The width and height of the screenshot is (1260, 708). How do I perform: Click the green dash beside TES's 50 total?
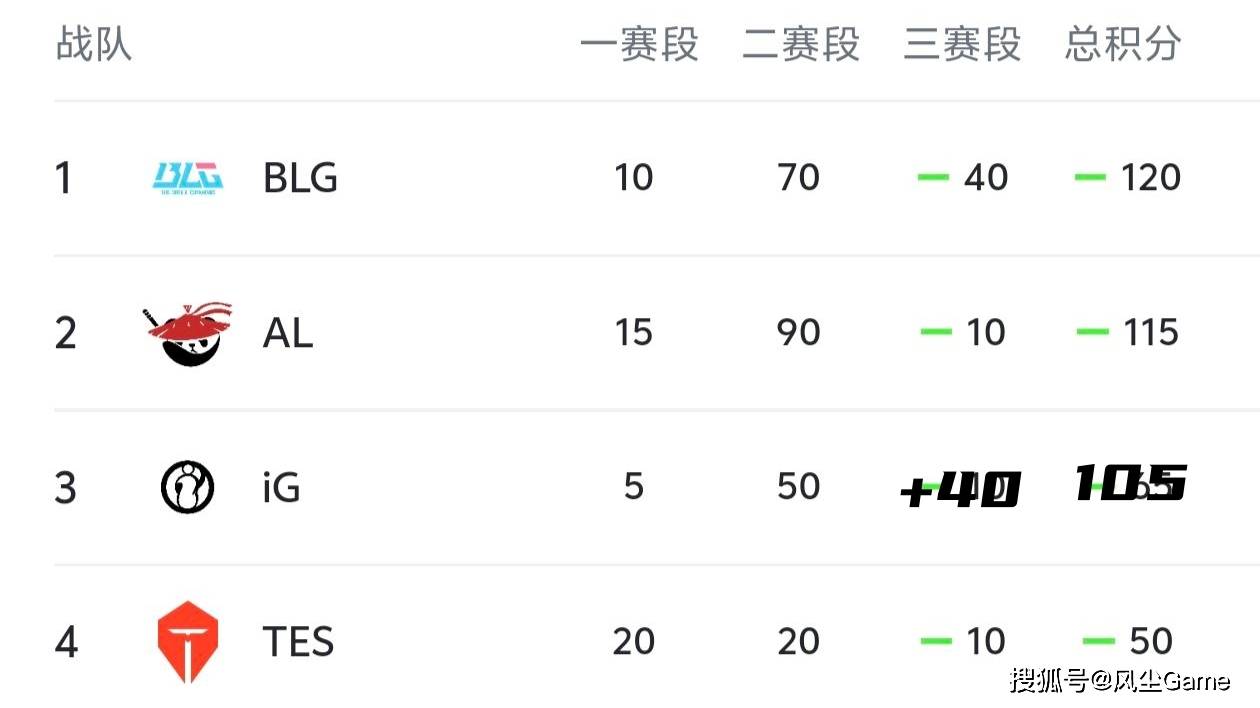pyautogui.click(x=1098, y=641)
